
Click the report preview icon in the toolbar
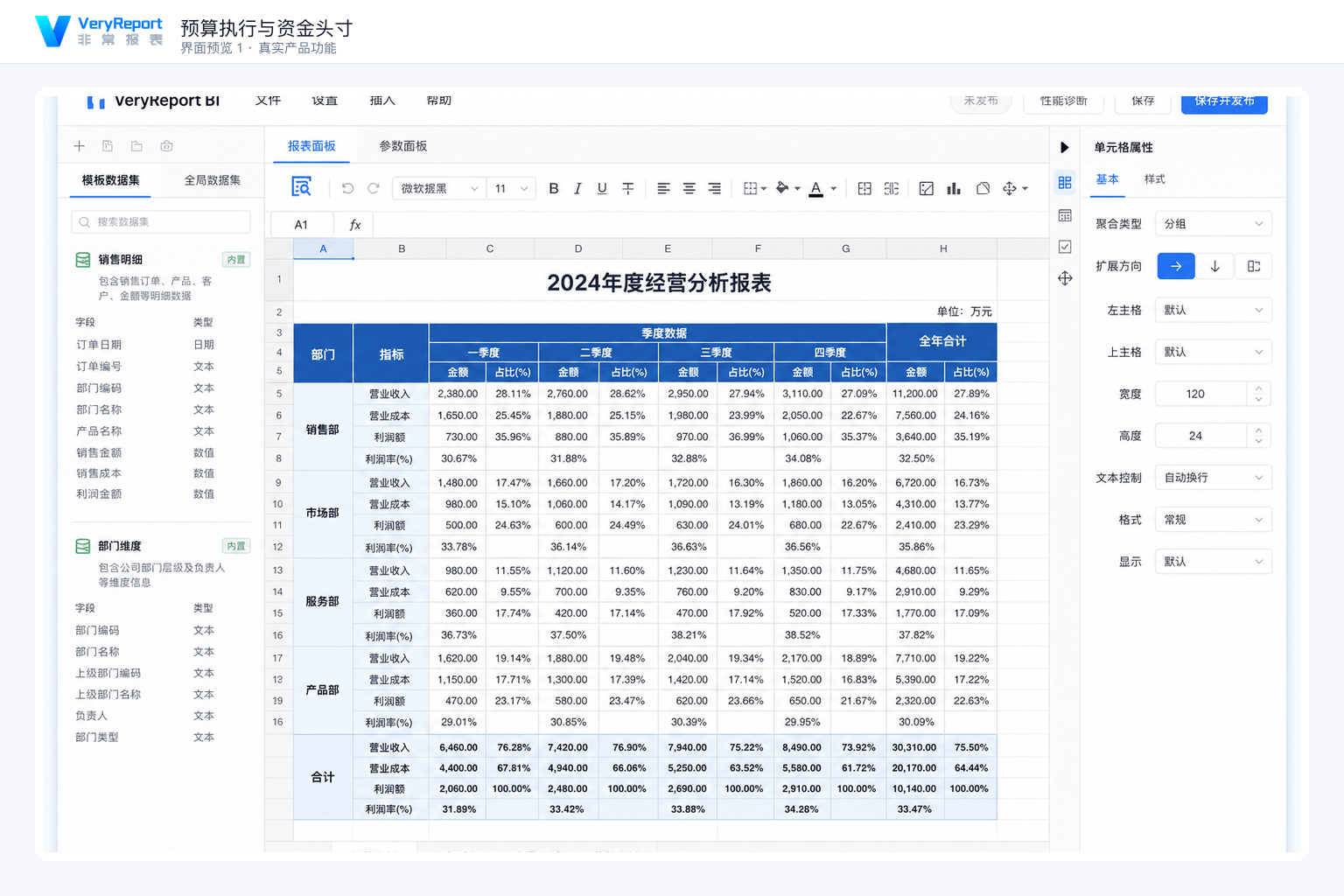301,187
